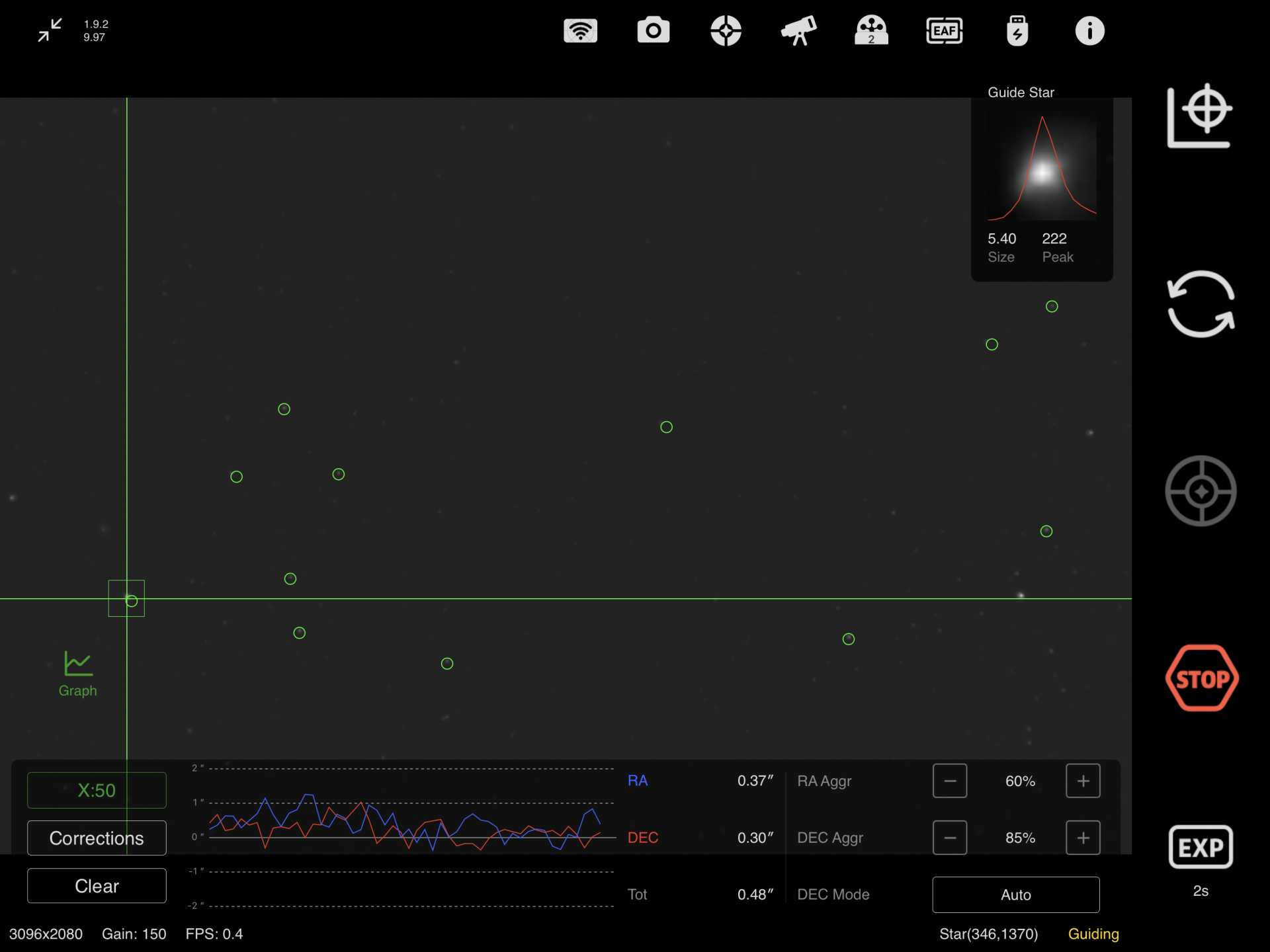1270x952 pixels.
Task: Open the info icon
Action: coord(1089,30)
